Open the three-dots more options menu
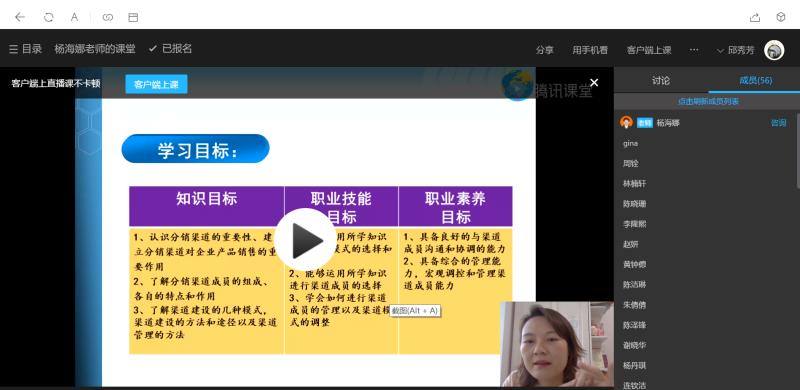 click(x=694, y=50)
